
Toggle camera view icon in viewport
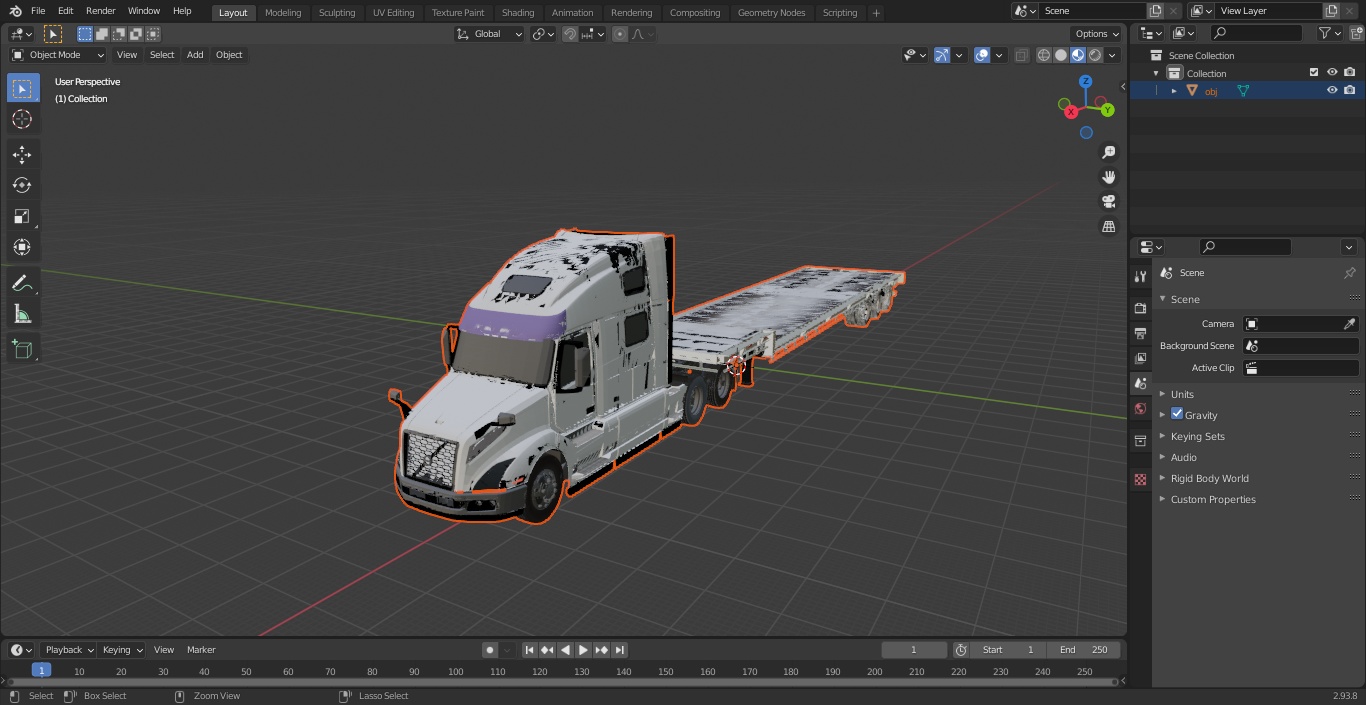(1109, 202)
